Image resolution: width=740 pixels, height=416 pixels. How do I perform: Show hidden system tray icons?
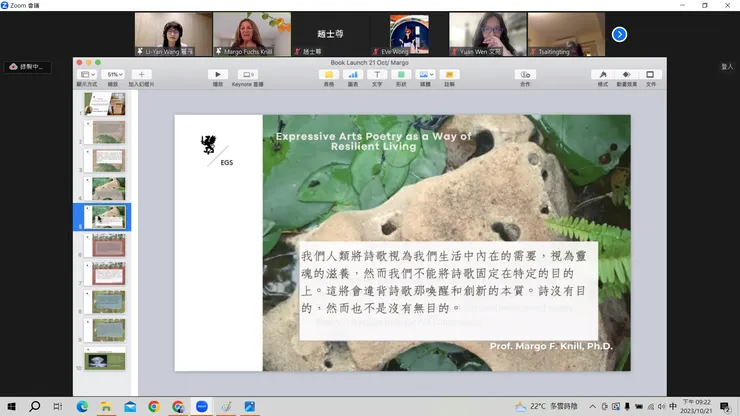tap(592, 407)
